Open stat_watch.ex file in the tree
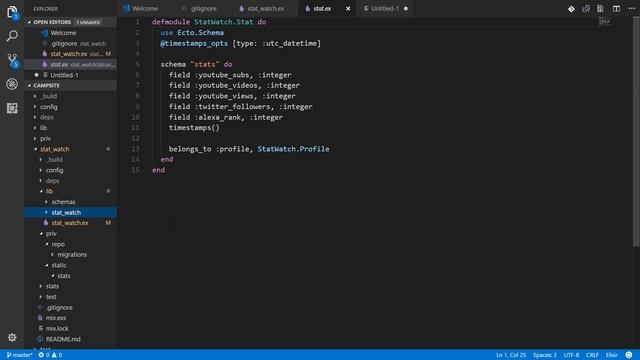Screen dimensions: 640x360 [x=70, y=223]
